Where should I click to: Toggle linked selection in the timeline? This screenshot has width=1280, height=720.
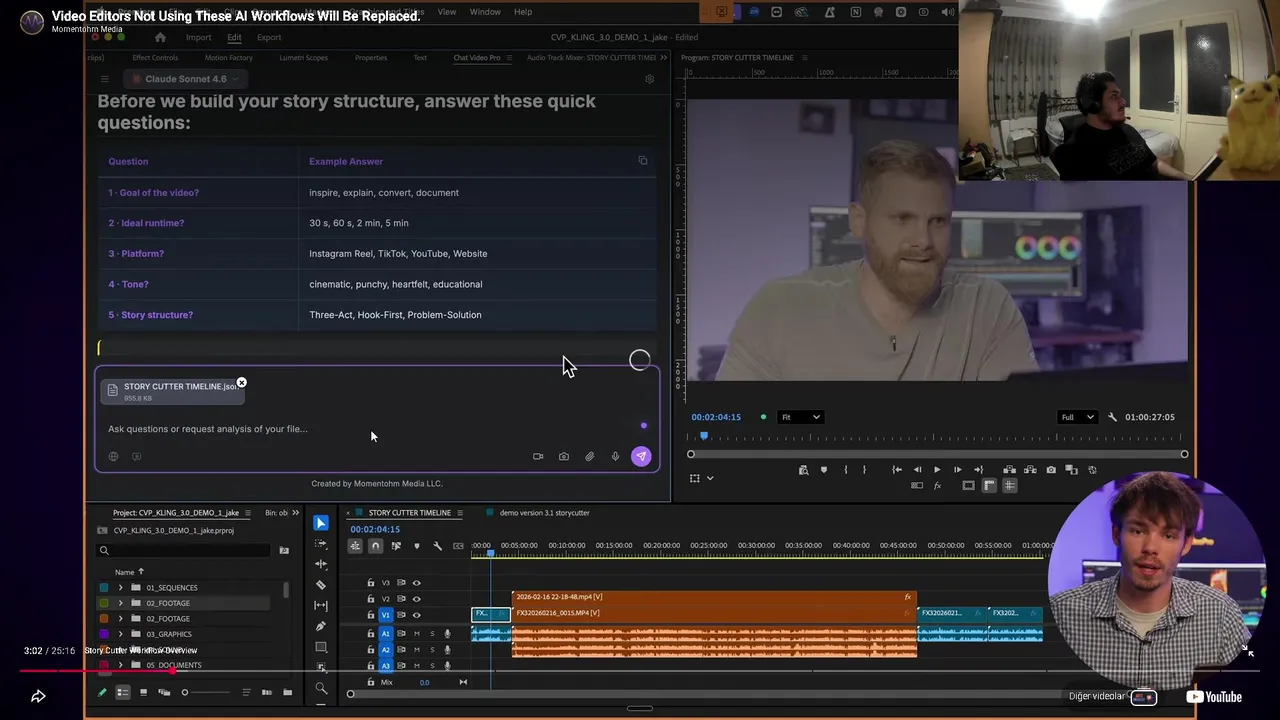[x=396, y=546]
